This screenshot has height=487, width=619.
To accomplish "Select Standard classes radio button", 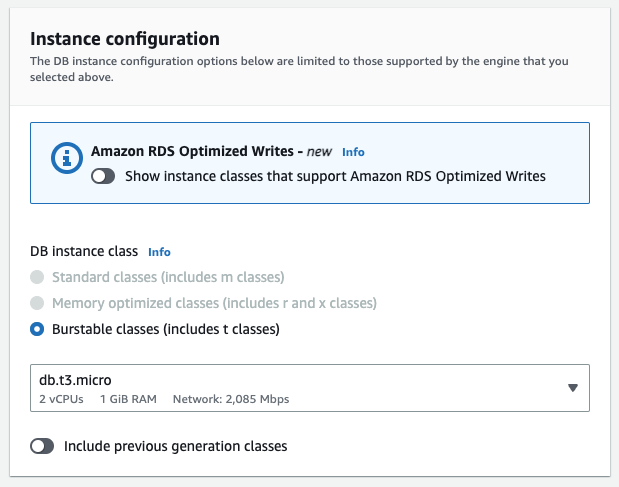I will pos(37,277).
